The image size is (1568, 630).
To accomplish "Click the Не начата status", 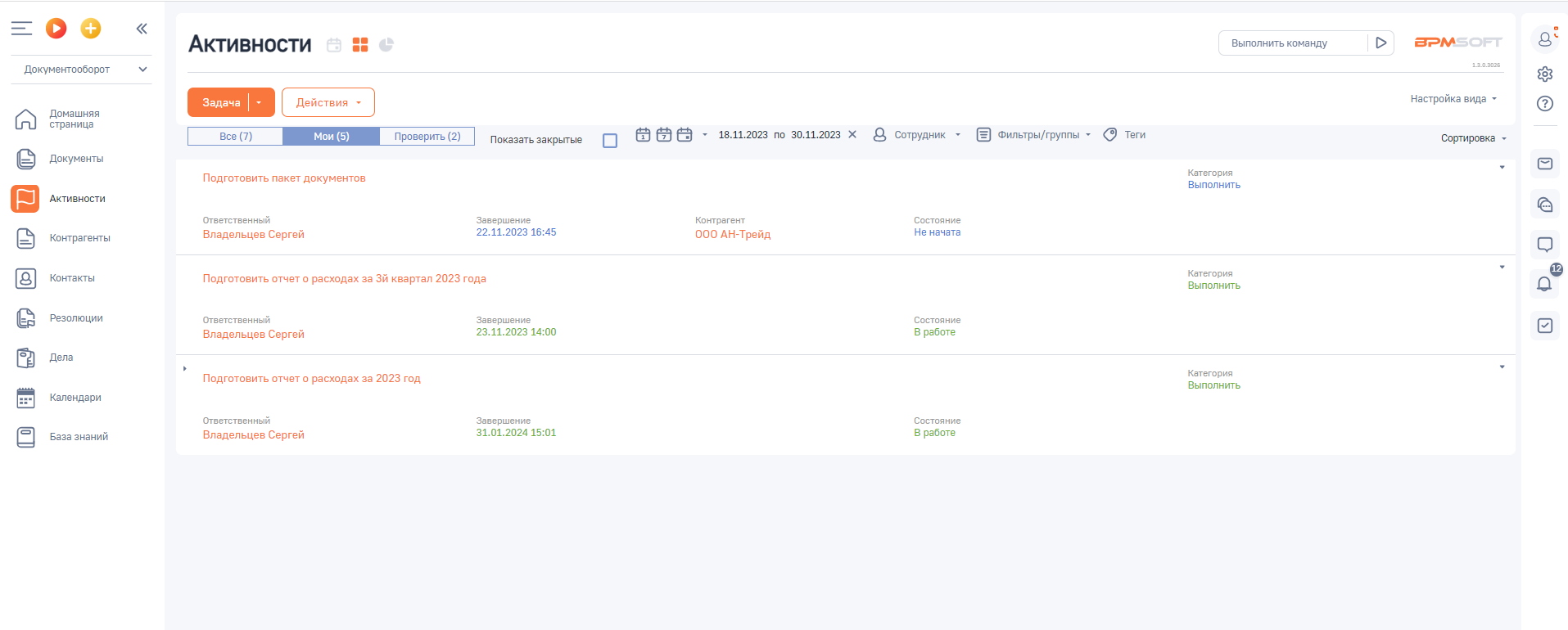I will pos(938,232).
